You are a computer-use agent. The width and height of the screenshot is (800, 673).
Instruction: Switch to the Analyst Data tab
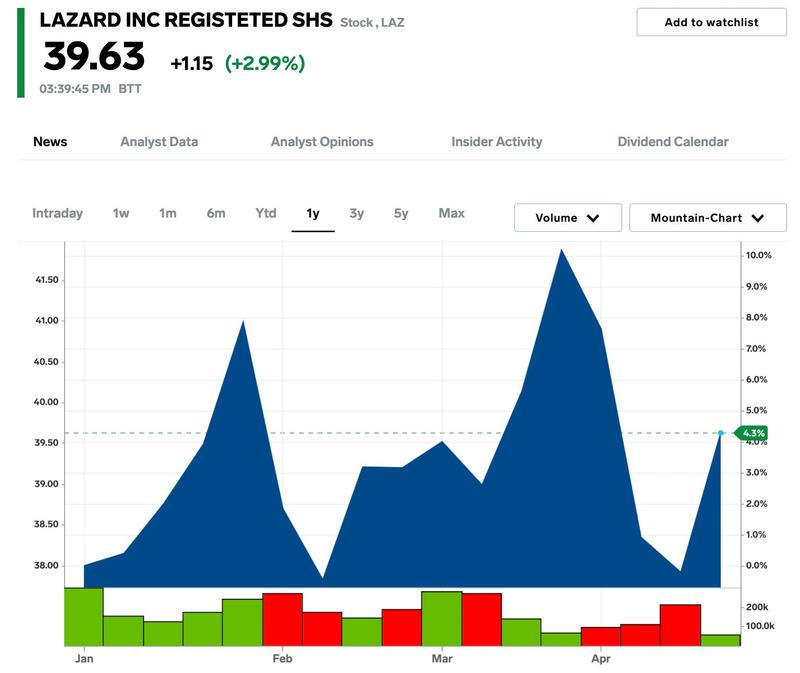coord(159,142)
